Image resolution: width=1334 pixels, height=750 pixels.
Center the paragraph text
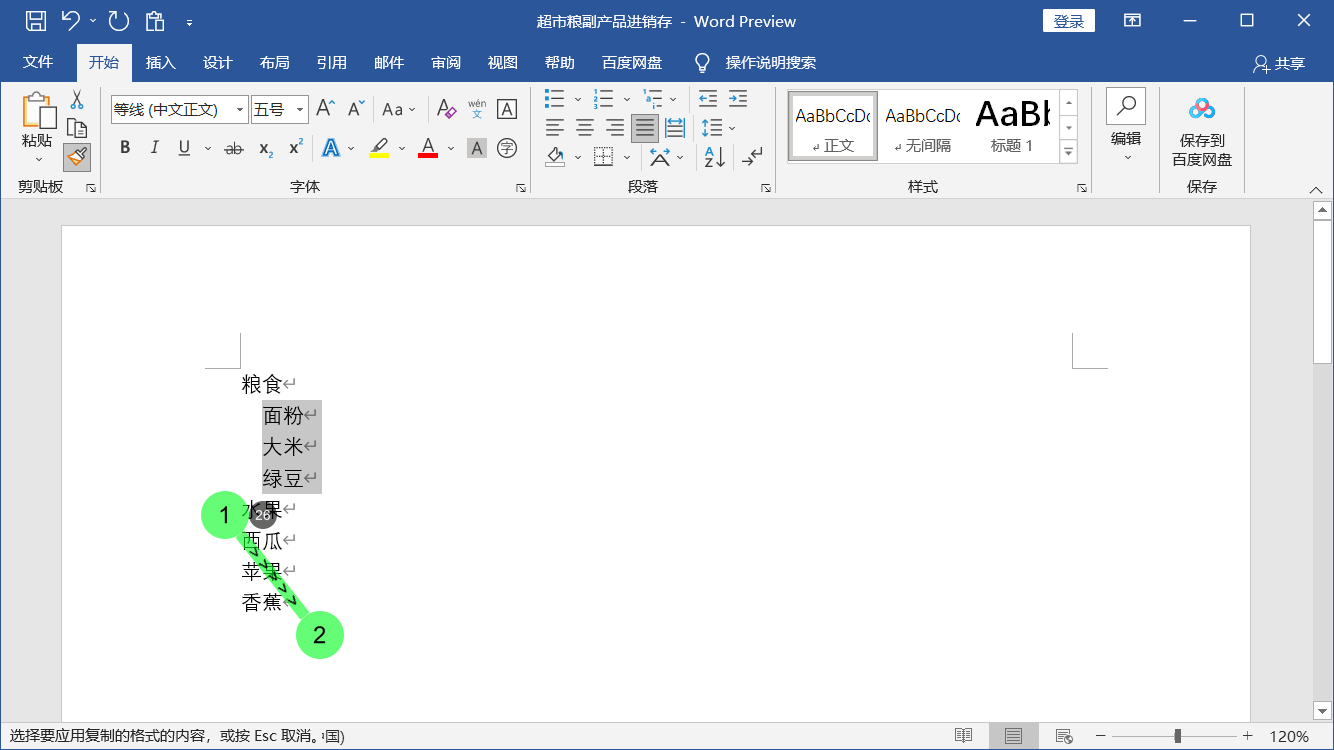[585, 128]
